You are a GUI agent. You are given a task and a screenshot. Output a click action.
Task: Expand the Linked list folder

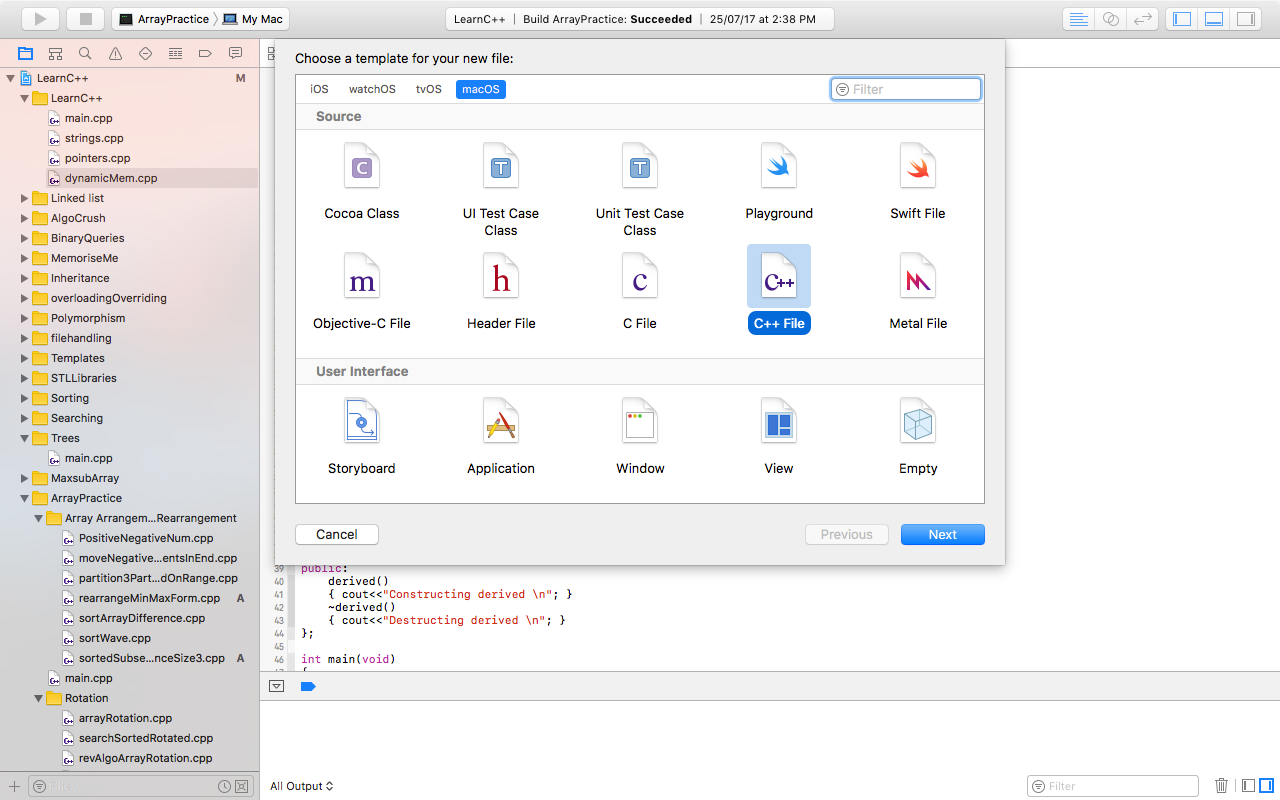coord(25,198)
